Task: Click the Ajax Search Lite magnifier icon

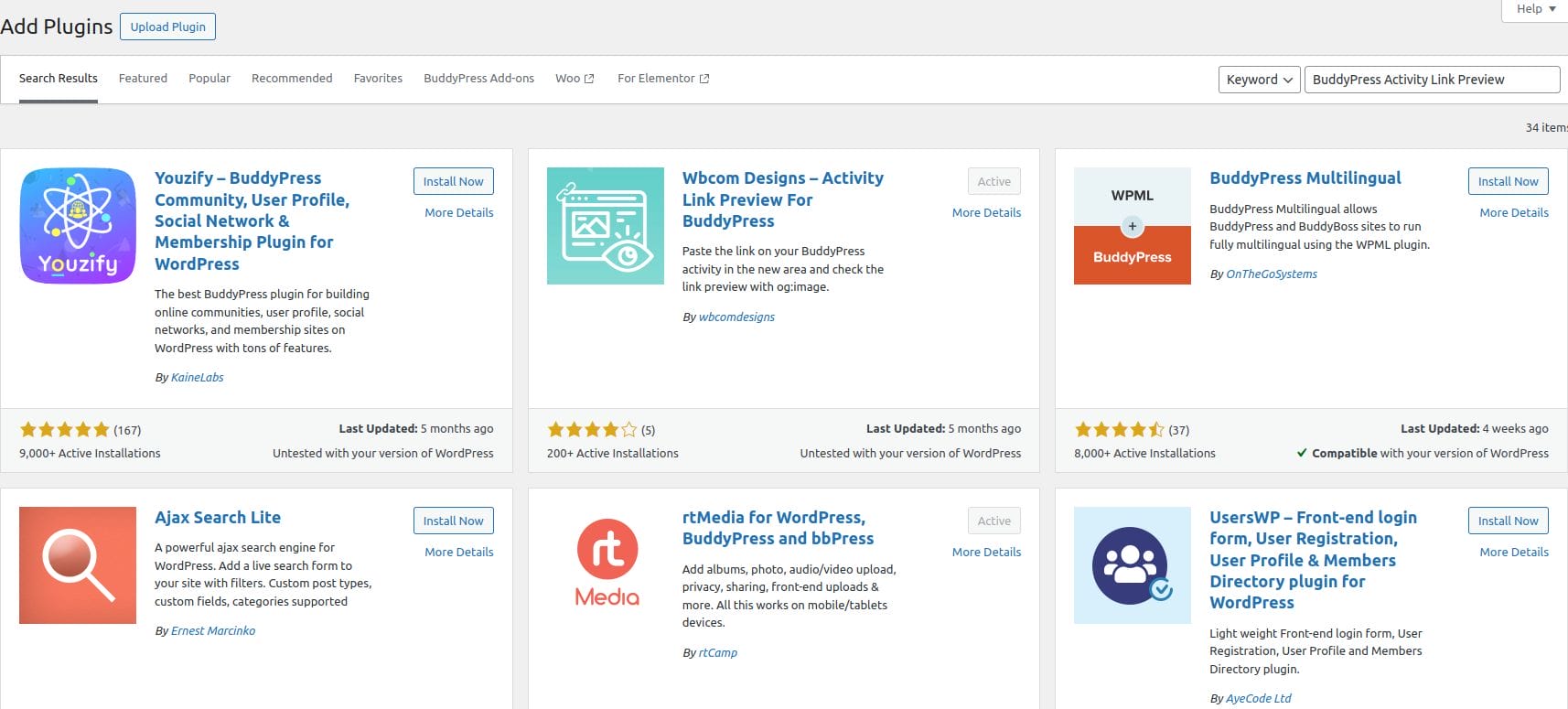Action: coord(78,565)
